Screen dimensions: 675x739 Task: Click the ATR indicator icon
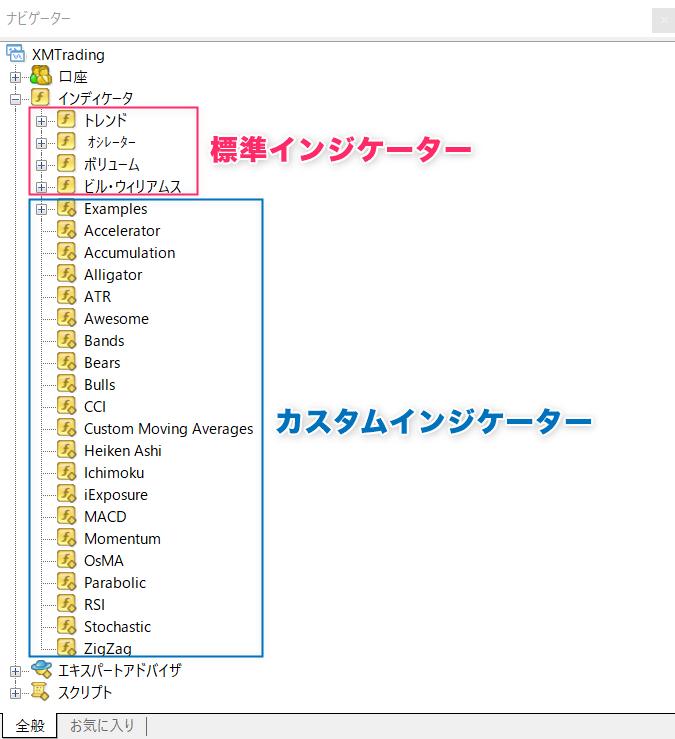point(66,296)
